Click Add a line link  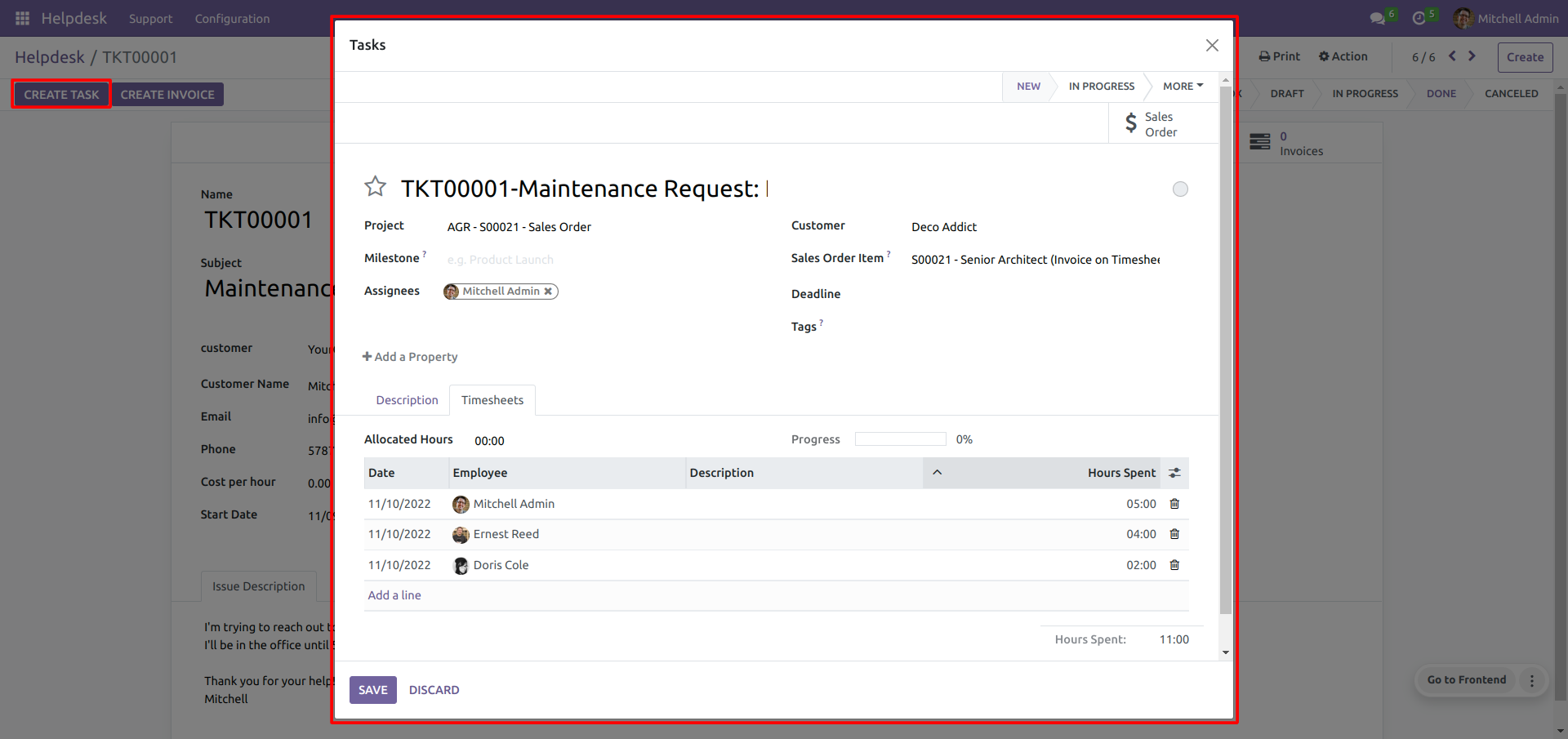coord(394,595)
